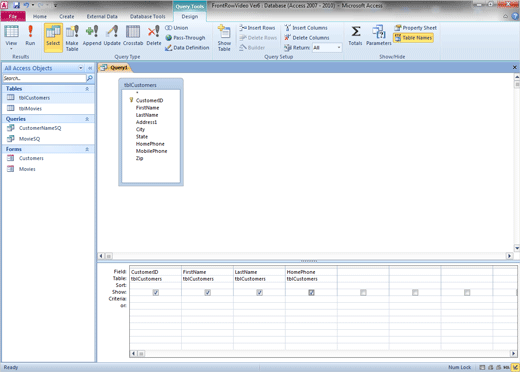Collapse the Forms group
The width and height of the screenshot is (520, 372).
[87, 149]
